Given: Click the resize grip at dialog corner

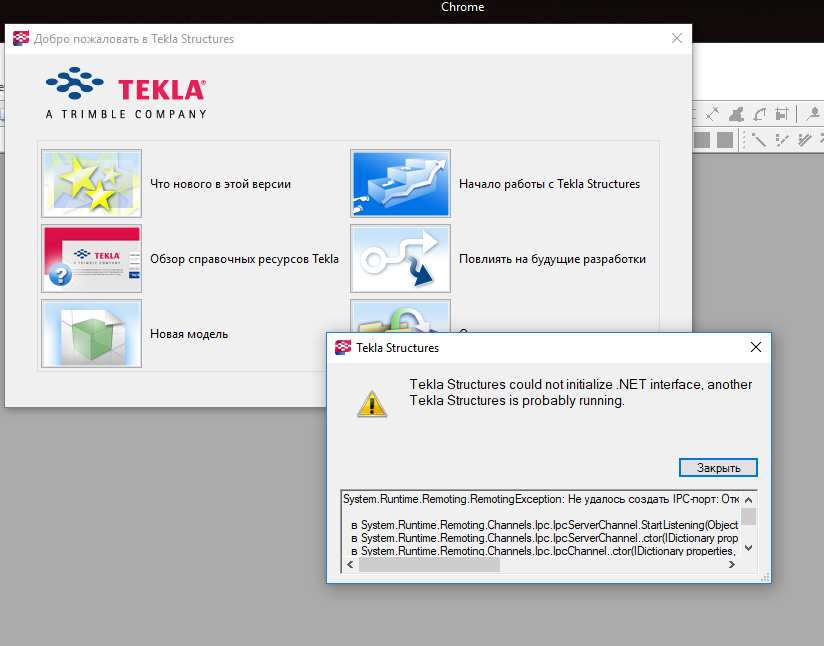Looking at the screenshot, I should point(766,578).
